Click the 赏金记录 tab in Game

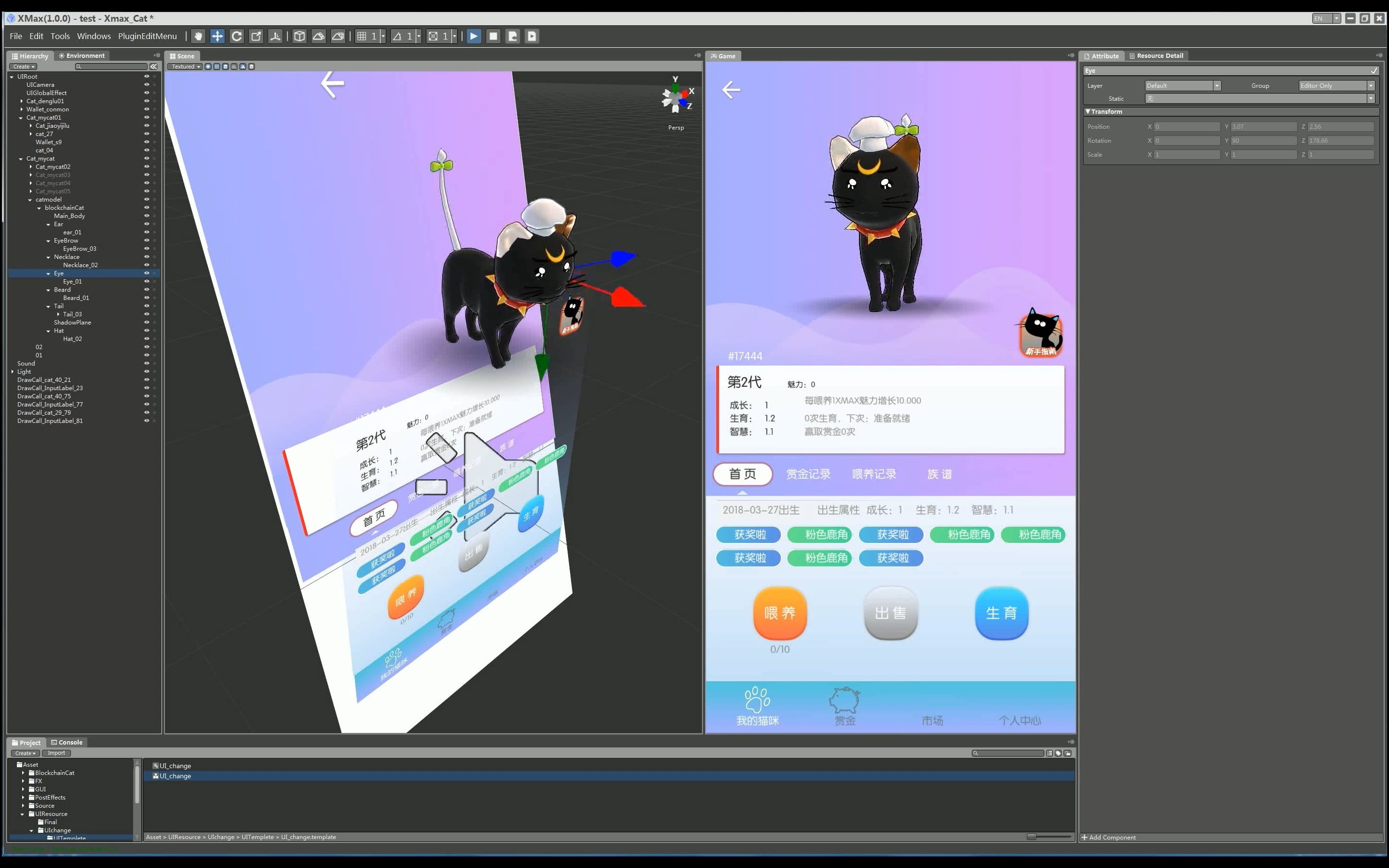808,474
